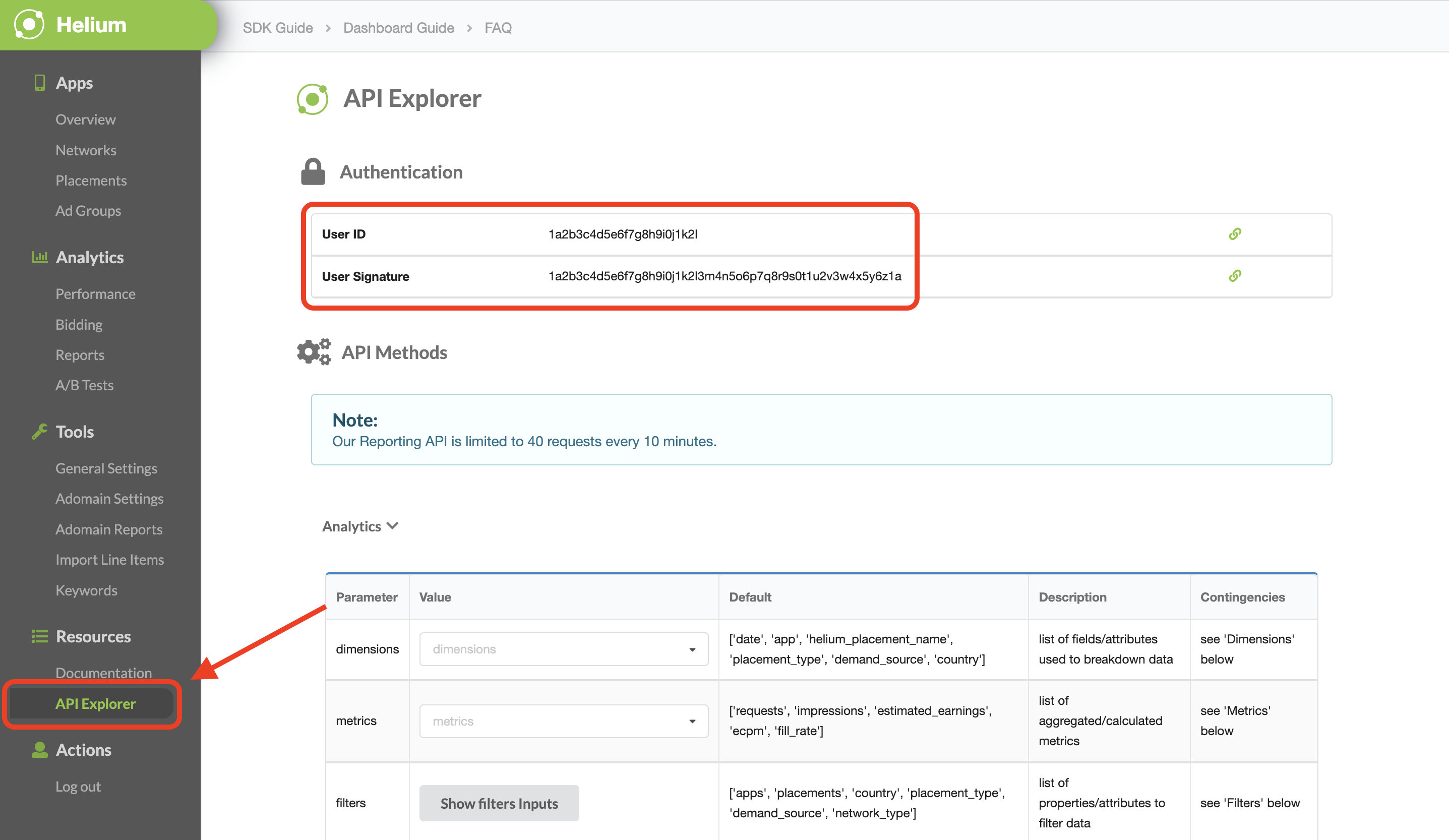The image size is (1449, 840).
Task: Copy User ID with link icon
Action: point(1235,233)
